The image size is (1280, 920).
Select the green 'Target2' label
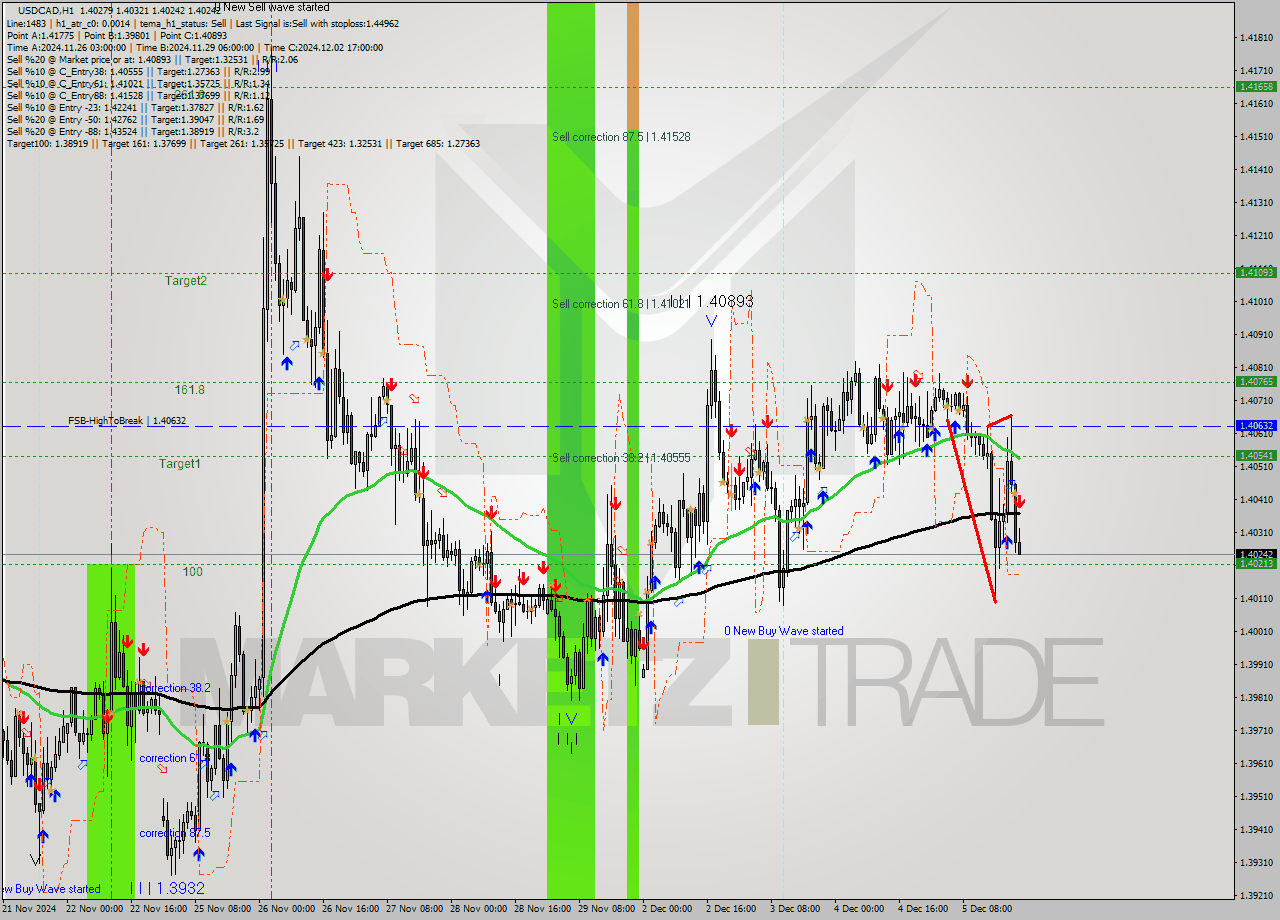tap(186, 281)
